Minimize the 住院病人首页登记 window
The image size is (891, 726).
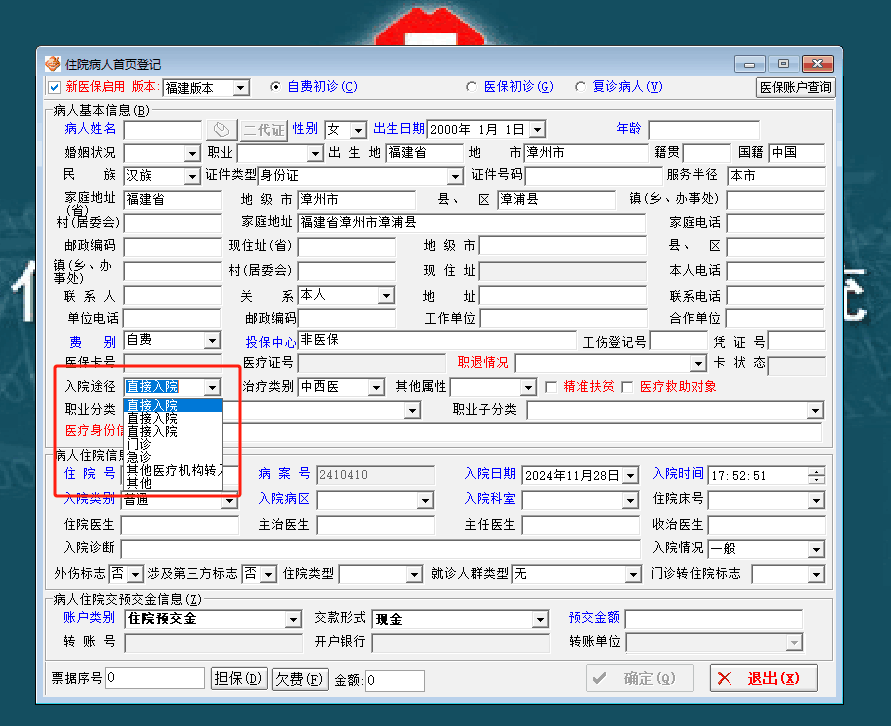point(750,64)
